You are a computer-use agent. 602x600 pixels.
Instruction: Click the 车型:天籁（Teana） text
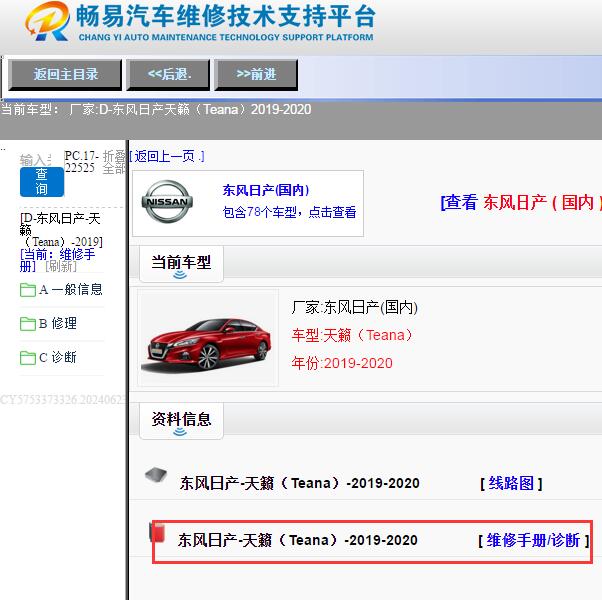pyautogui.click(x=352, y=336)
